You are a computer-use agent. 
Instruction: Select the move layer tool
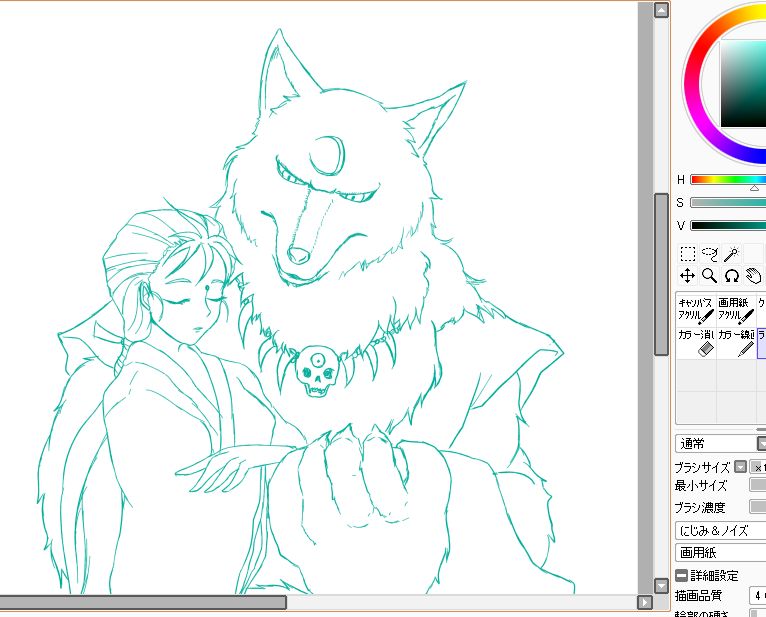pyautogui.click(x=688, y=275)
